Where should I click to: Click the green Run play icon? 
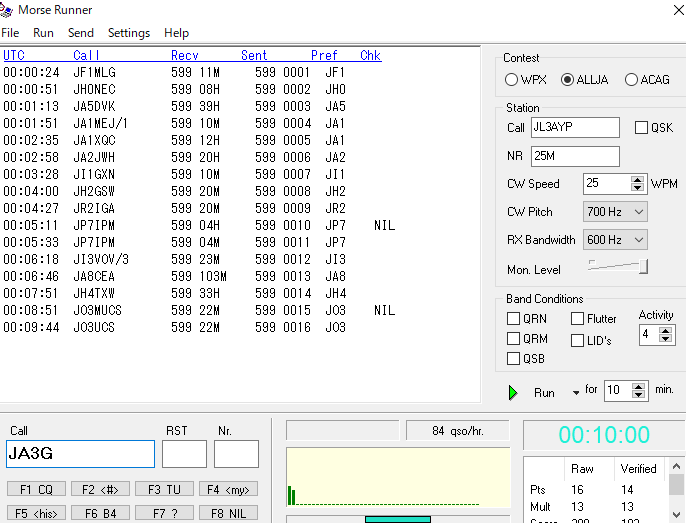click(x=513, y=393)
